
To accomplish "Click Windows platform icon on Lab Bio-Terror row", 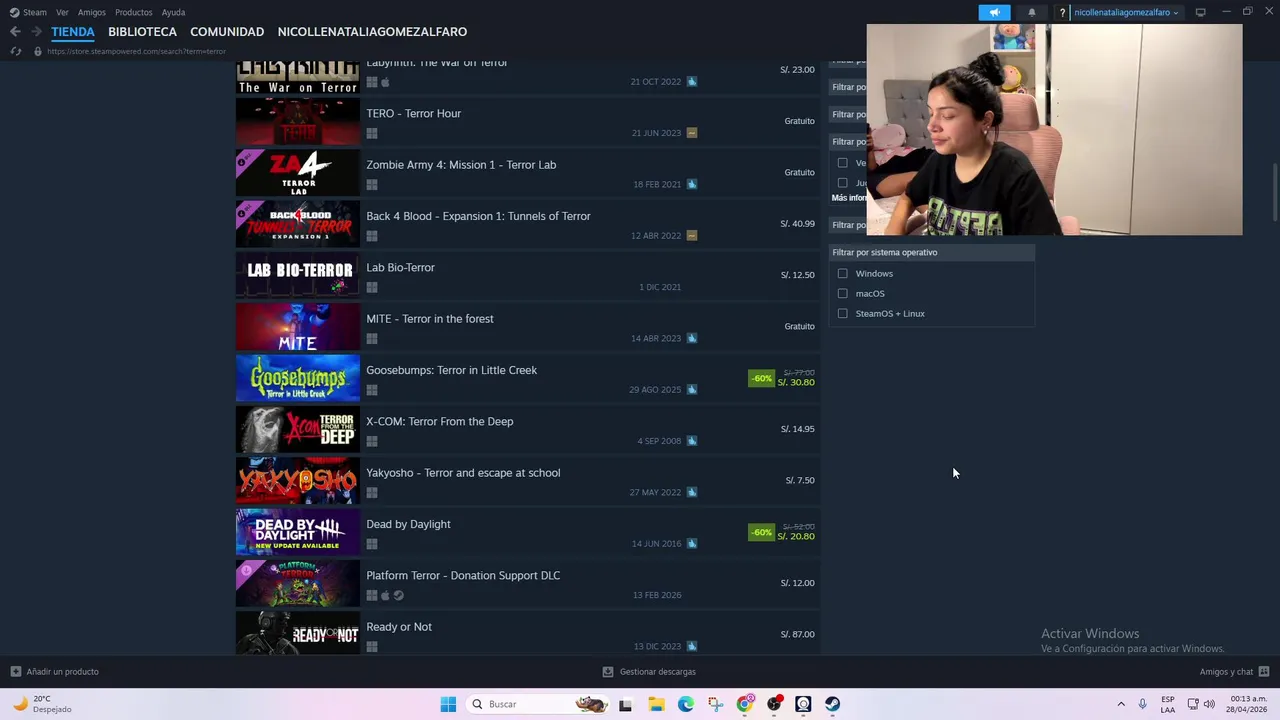I will click(x=372, y=287).
